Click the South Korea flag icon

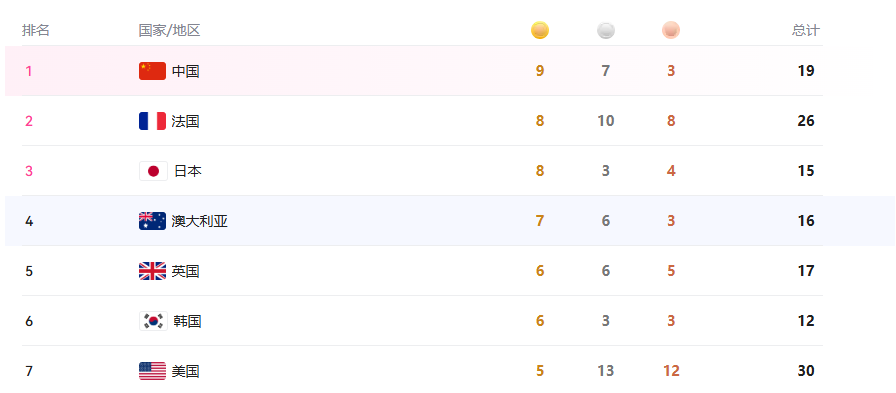pos(153,321)
